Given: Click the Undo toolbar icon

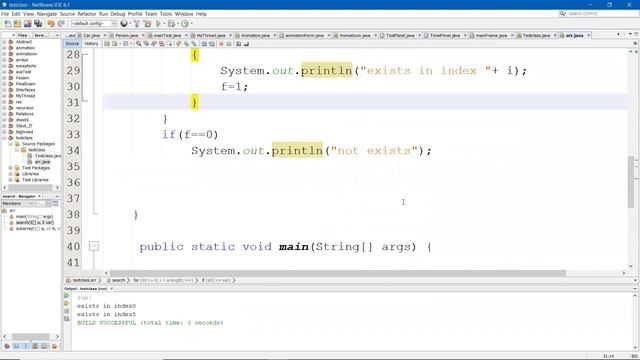Looking at the screenshot, I should (51, 24).
